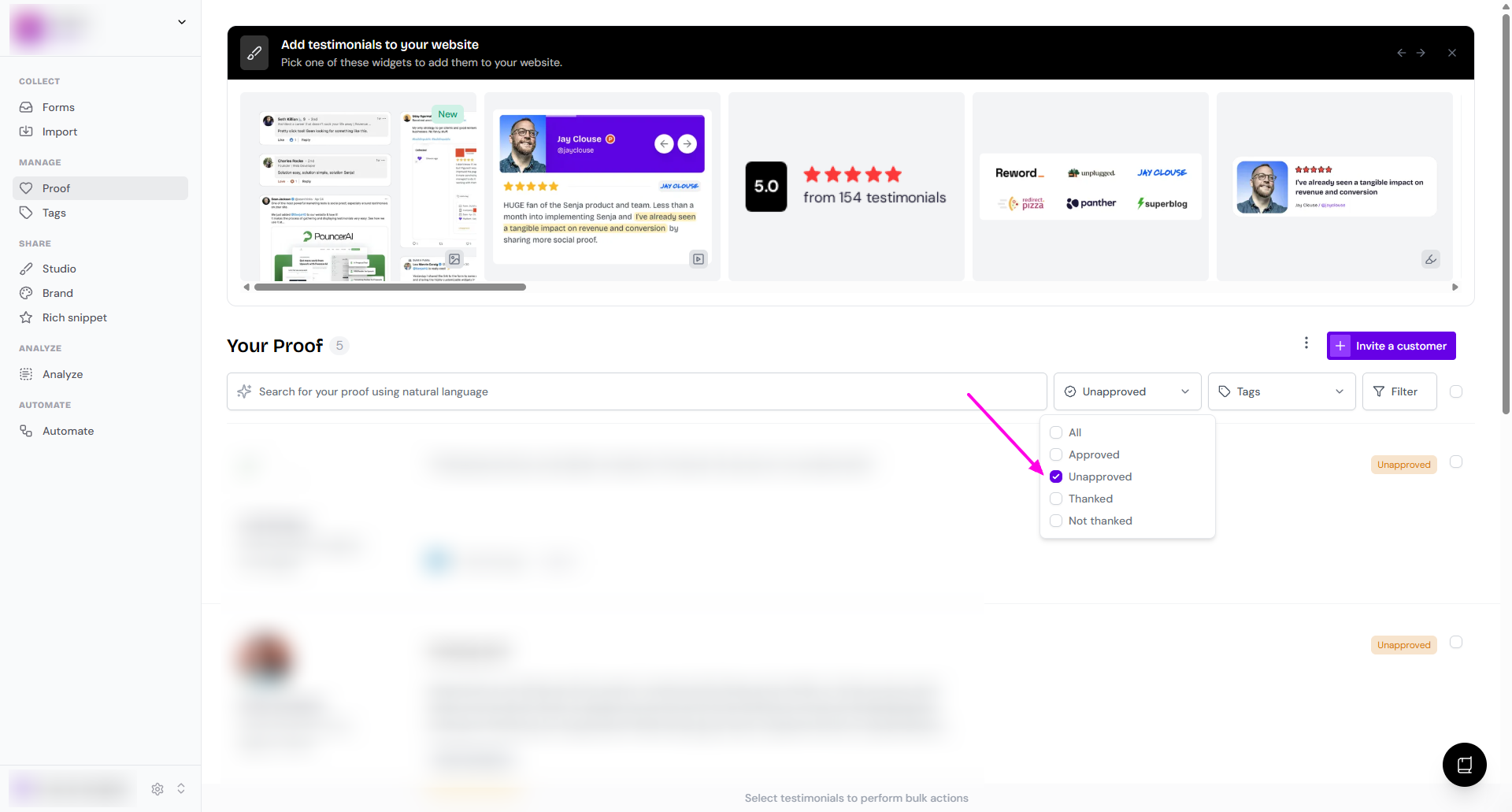Click Invite a customer button

pyautogui.click(x=1391, y=346)
